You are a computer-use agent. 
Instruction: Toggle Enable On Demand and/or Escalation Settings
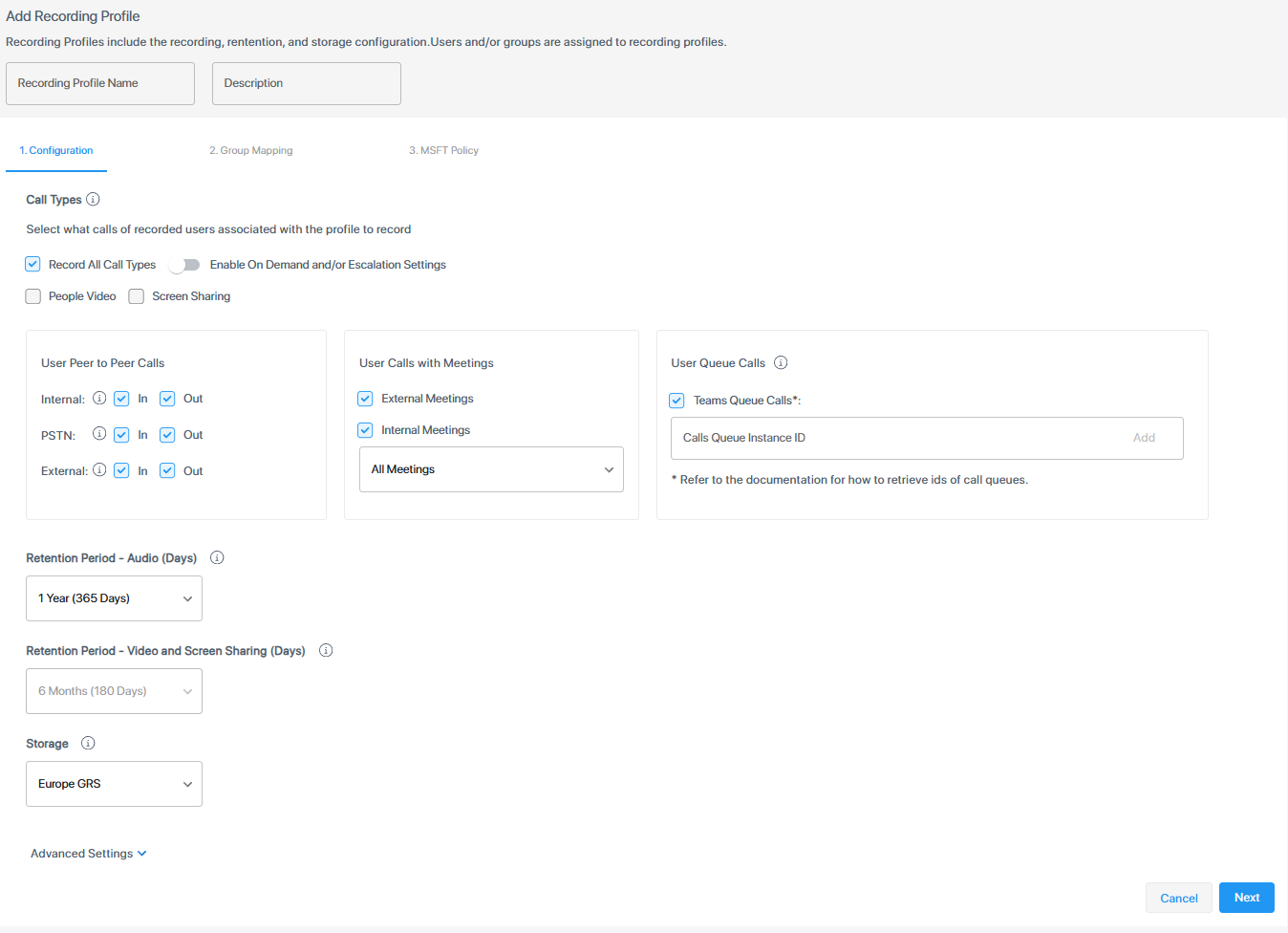pyautogui.click(x=184, y=265)
